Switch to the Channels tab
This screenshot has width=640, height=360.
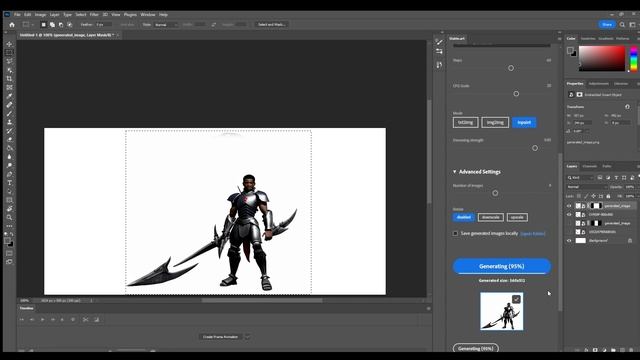(589, 166)
